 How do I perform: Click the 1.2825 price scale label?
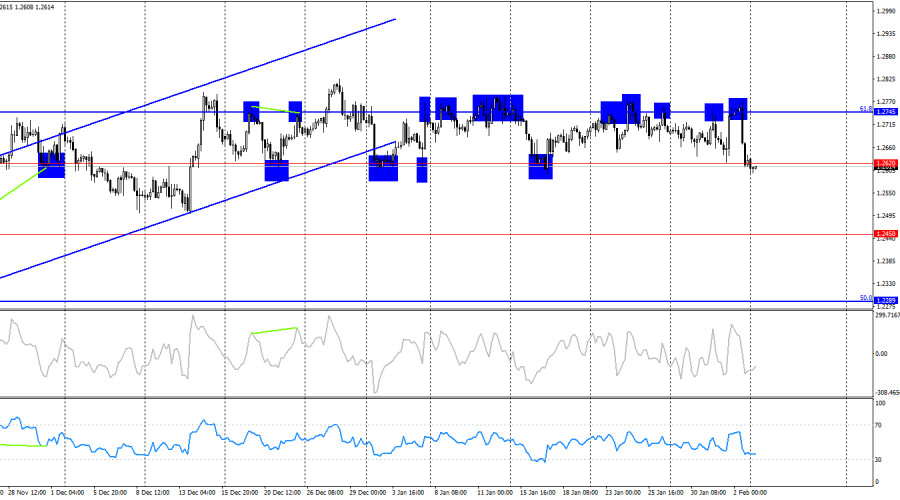pyautogui.click(x=886, y=79)
